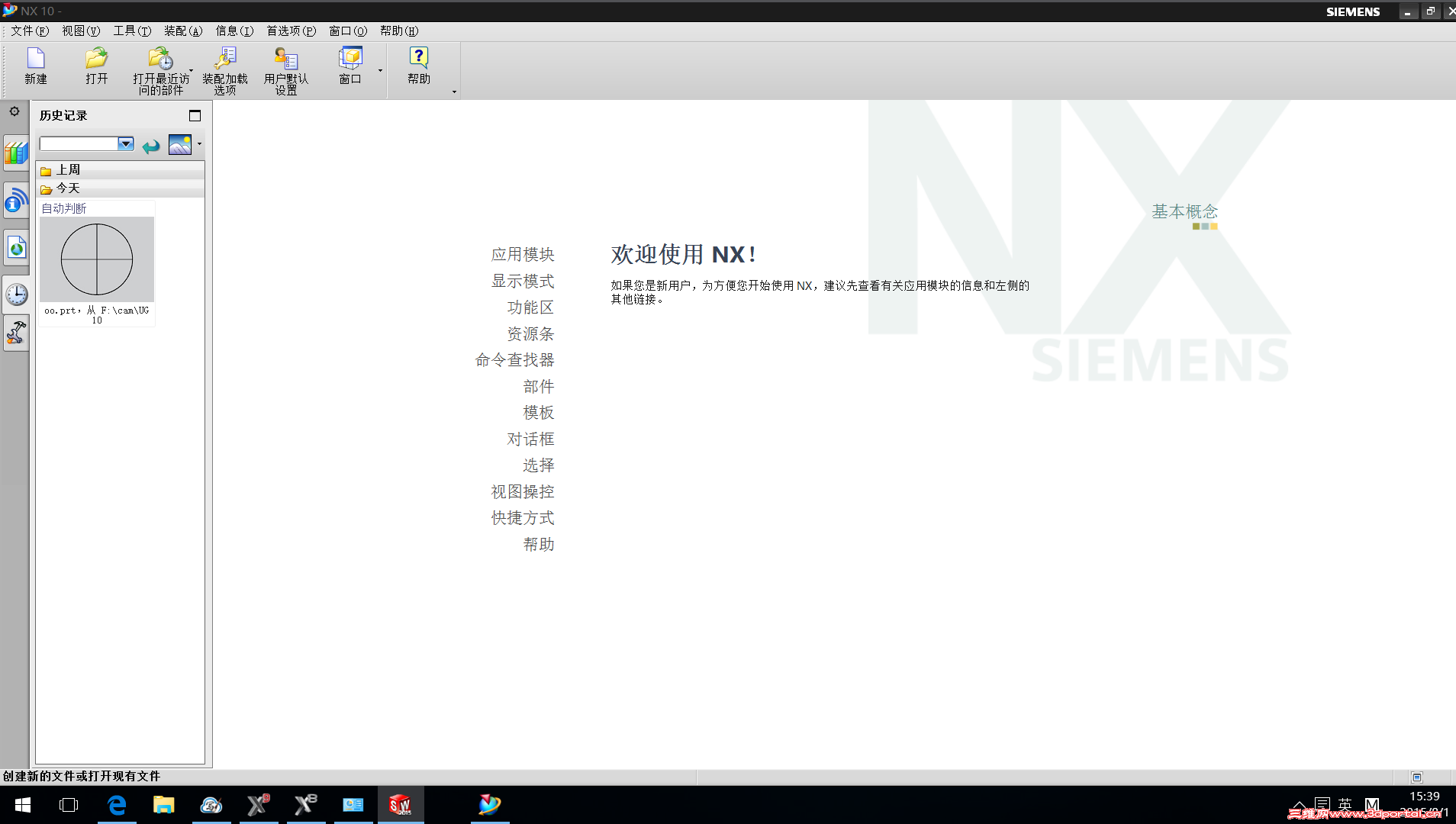Select the oo.prt part thumbnail in history

click(97, 259)
